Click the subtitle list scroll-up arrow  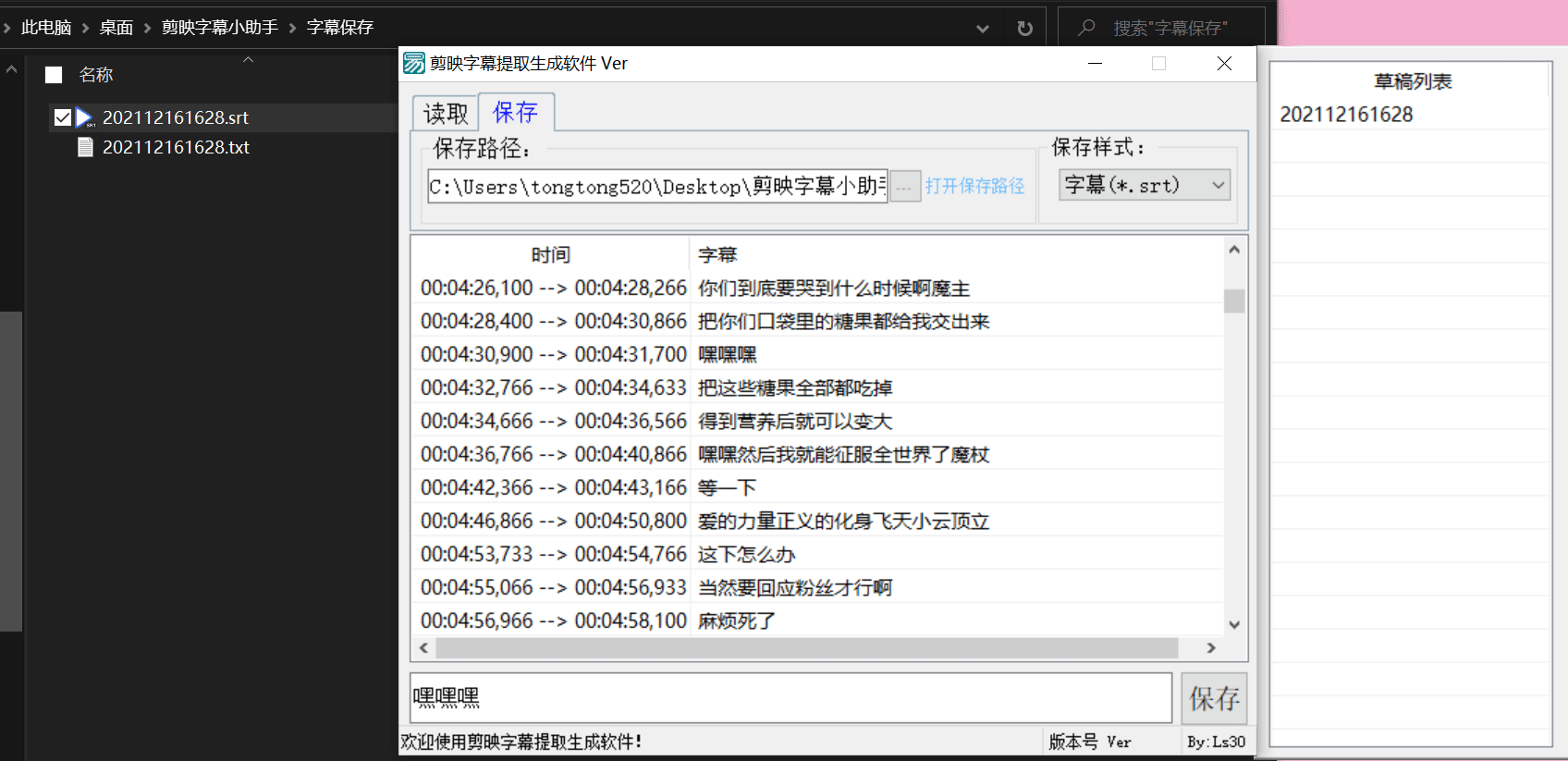(1234, 250)
